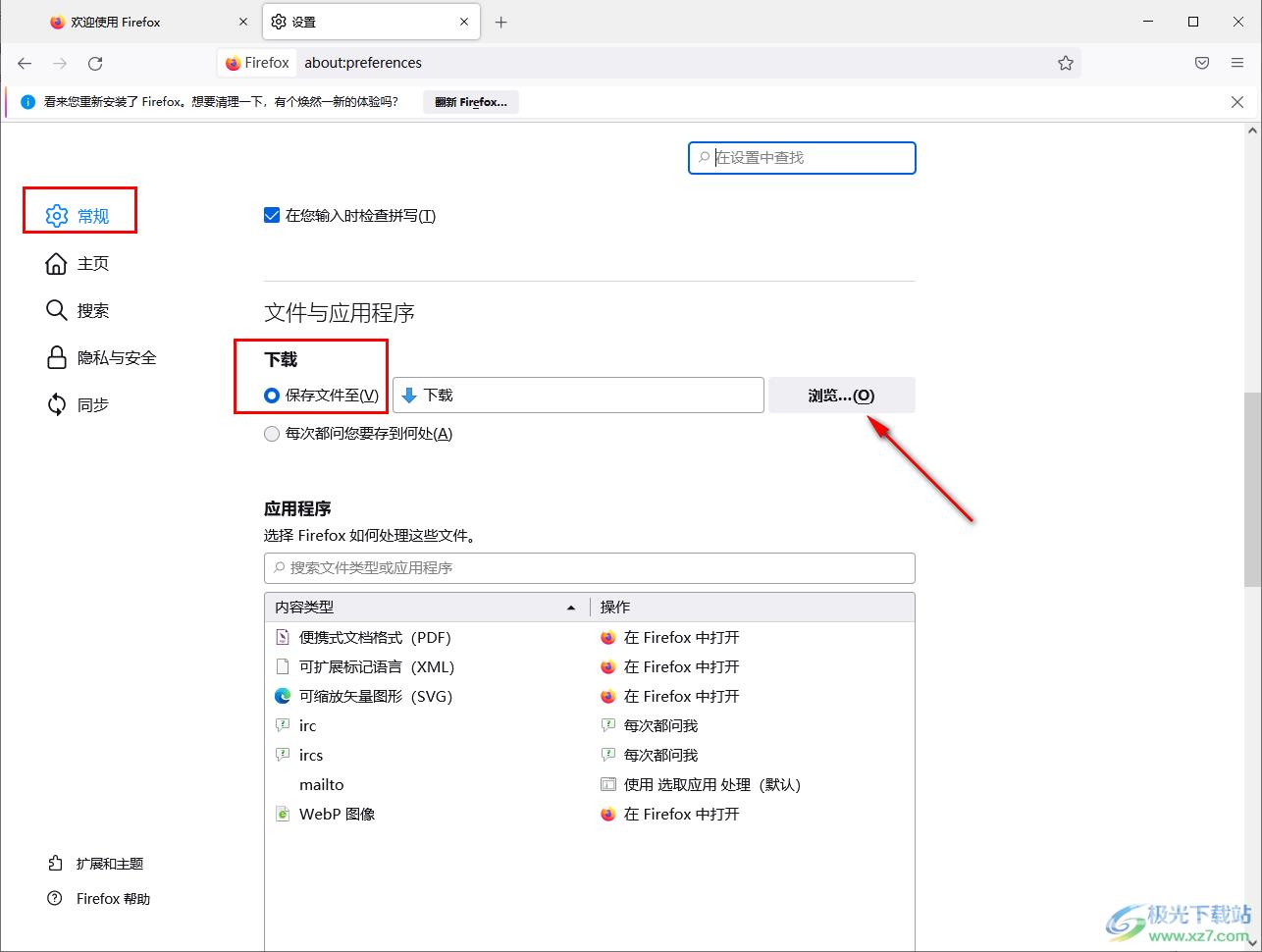Select the irc content type row
1262x952 pixels.
pos(590,725)
